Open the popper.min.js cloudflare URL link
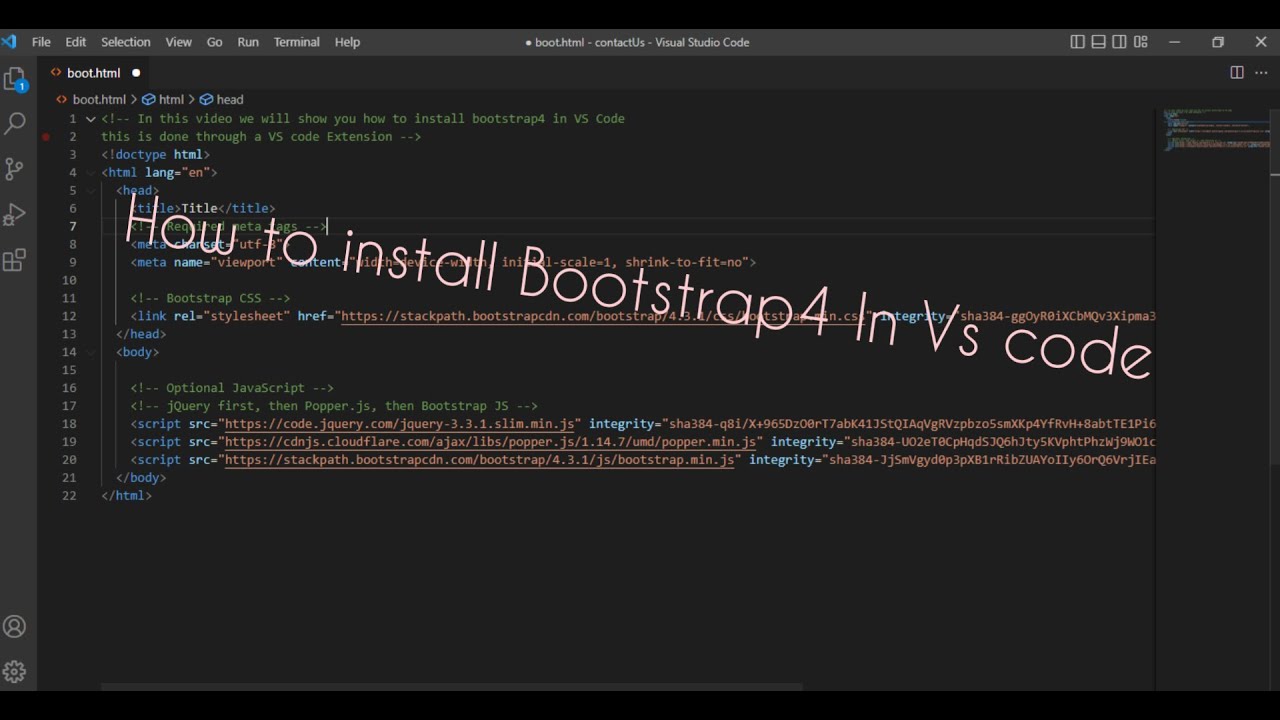 491,442
